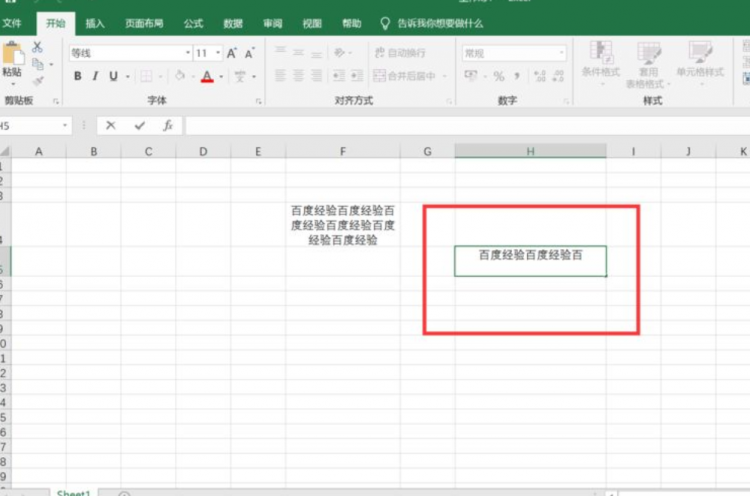Toggle Middle Align for cell text

click(298, 52)
